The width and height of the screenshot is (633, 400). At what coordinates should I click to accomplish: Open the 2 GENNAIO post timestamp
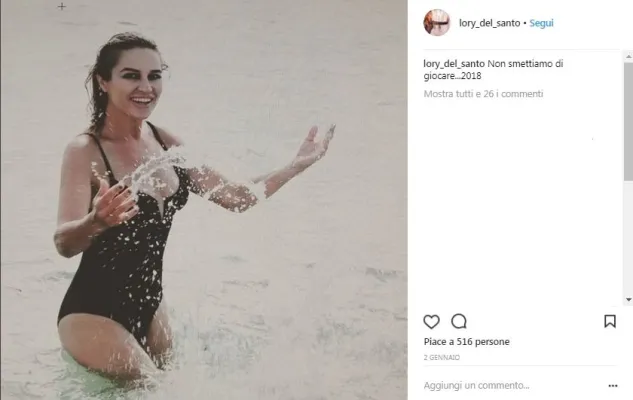pos(442,358)
